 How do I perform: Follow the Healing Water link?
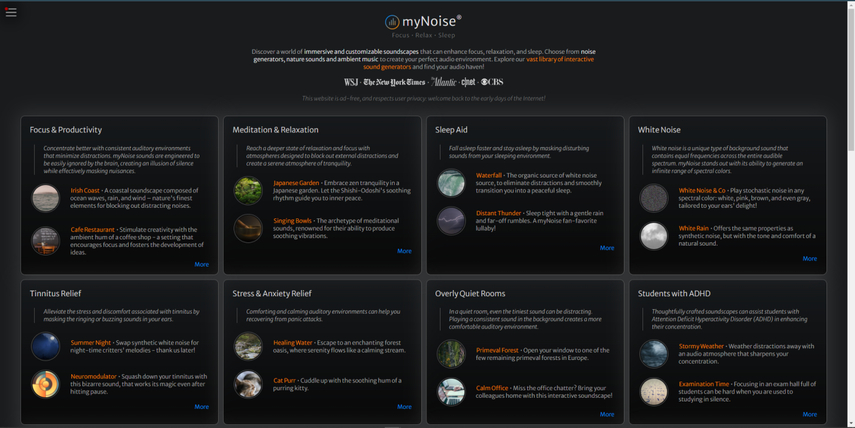pyautogui.click(x=293, y=342)
